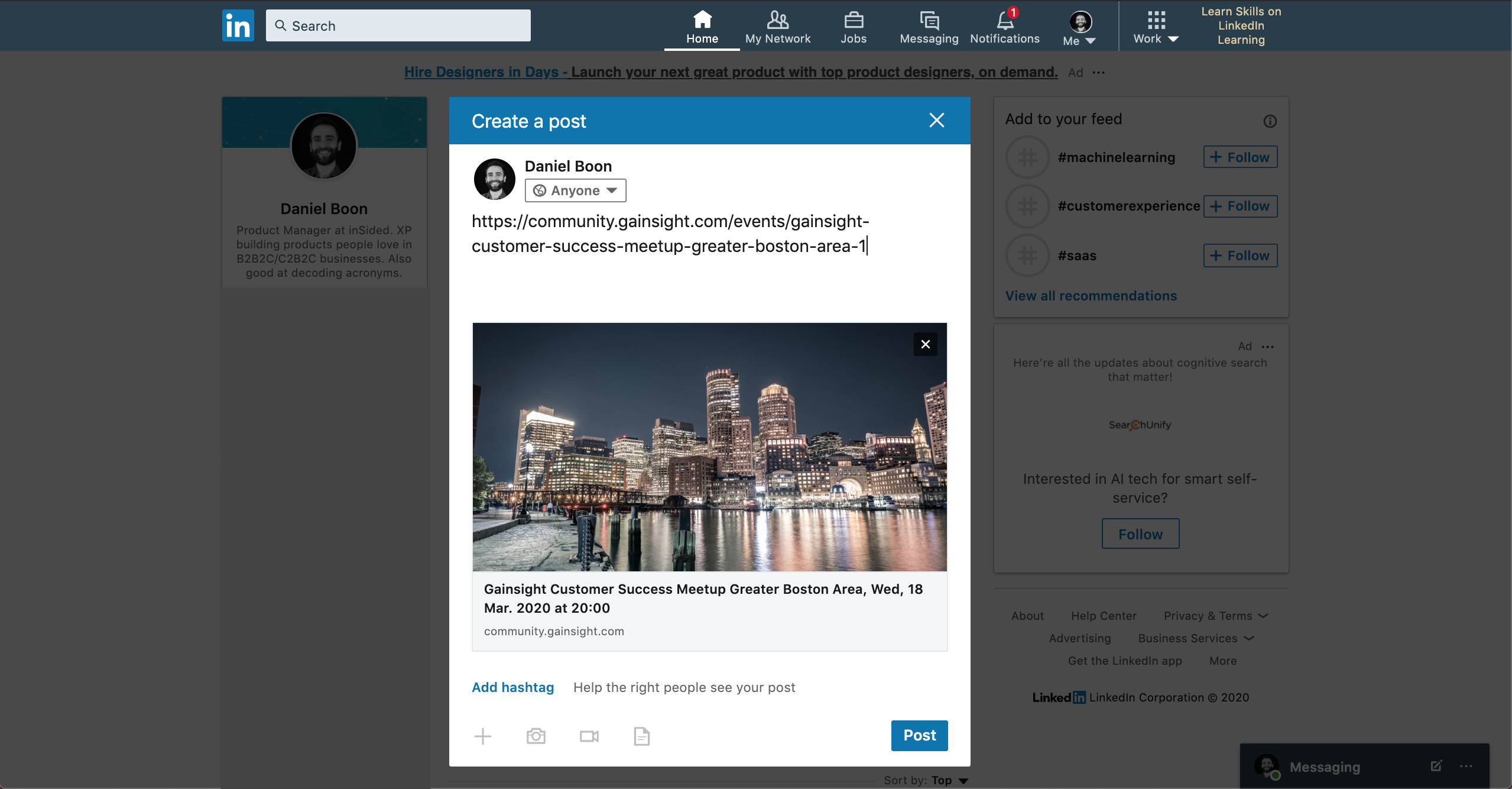Open the Messaging nav item
The width and height of the screenshot is (1512, 789).
(x=929, y=27)
